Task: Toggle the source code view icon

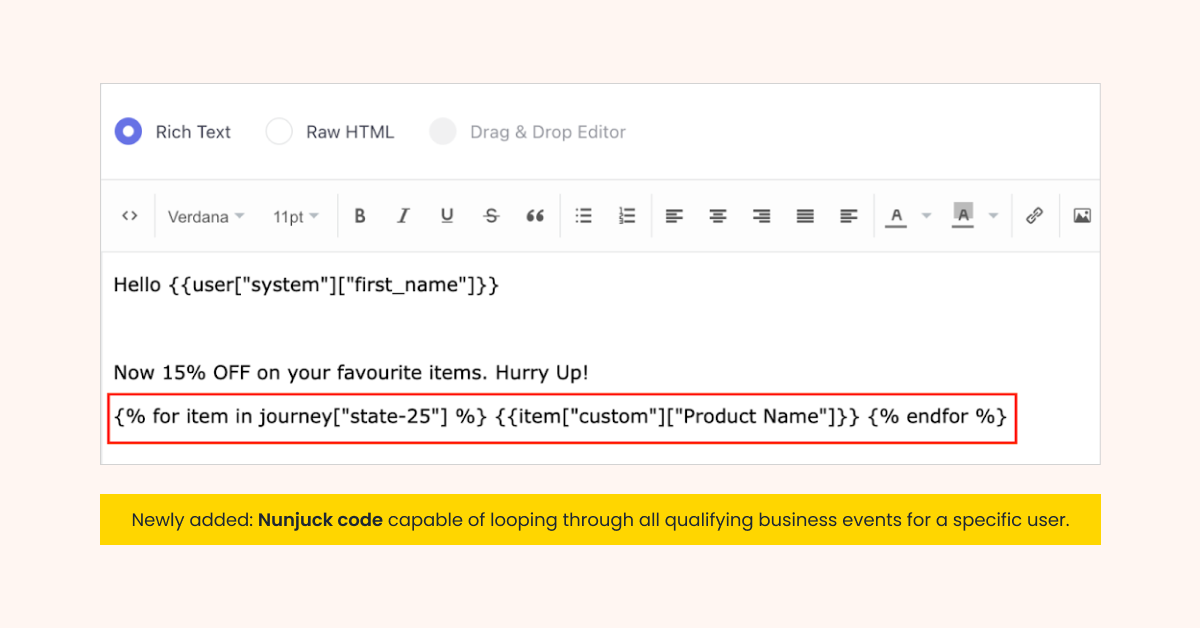Action: pyautogui.click(x=129, y=216)
